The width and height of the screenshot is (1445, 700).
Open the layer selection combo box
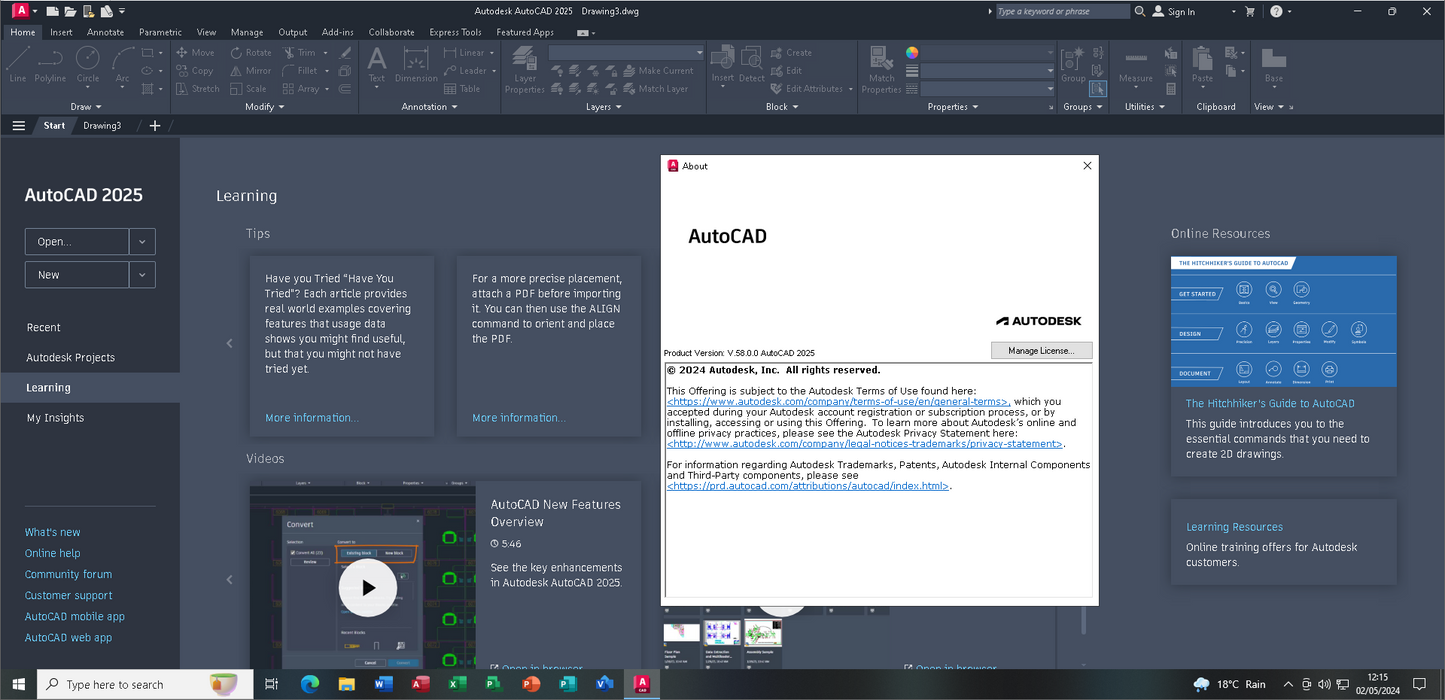627,53
